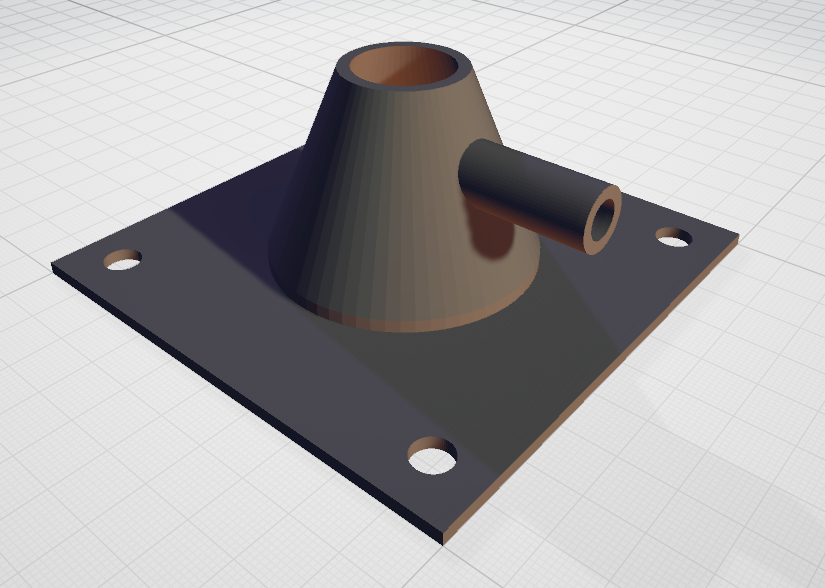This screenshot has width=825, height=588.
Task: Click the side tube's open end hole
Action: (x=603, y=219)
